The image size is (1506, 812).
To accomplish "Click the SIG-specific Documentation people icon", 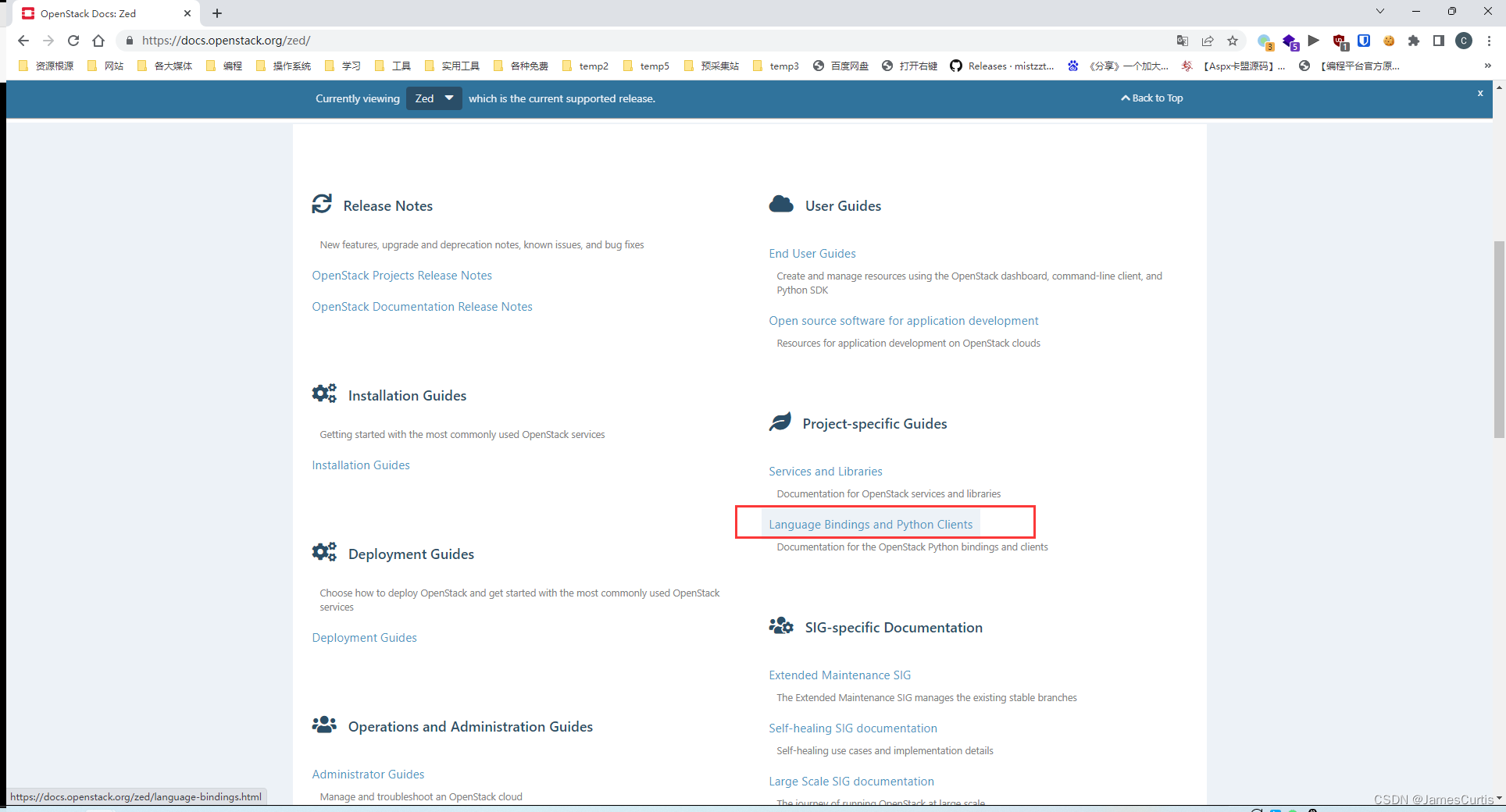I will coord(781,626).
